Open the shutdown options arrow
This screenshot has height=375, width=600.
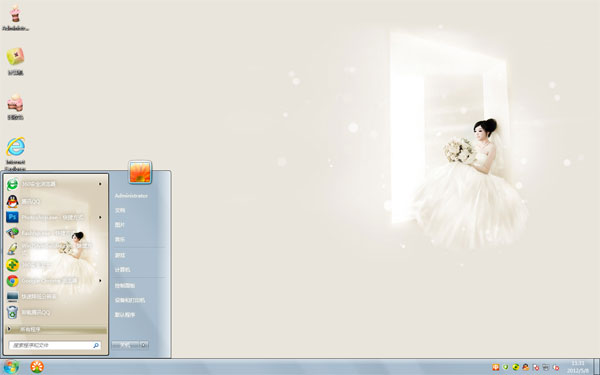coord(144,345)
